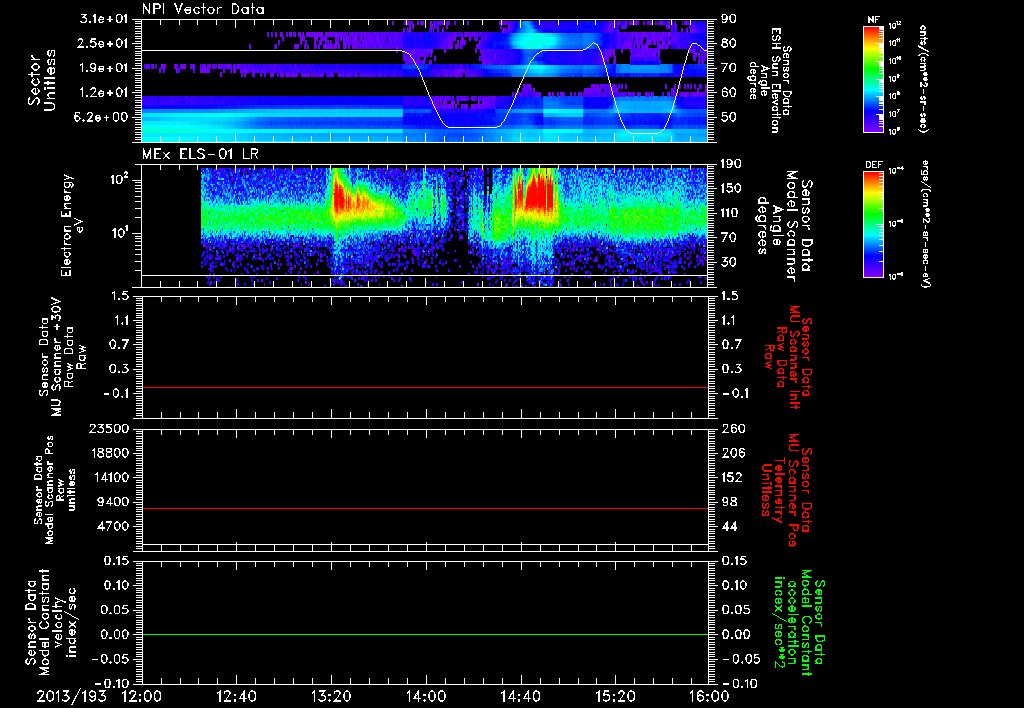1024x708 pixels.
Task: Click the ESH Sun Elevation Angle axis label
Action: tap(770, 80)
